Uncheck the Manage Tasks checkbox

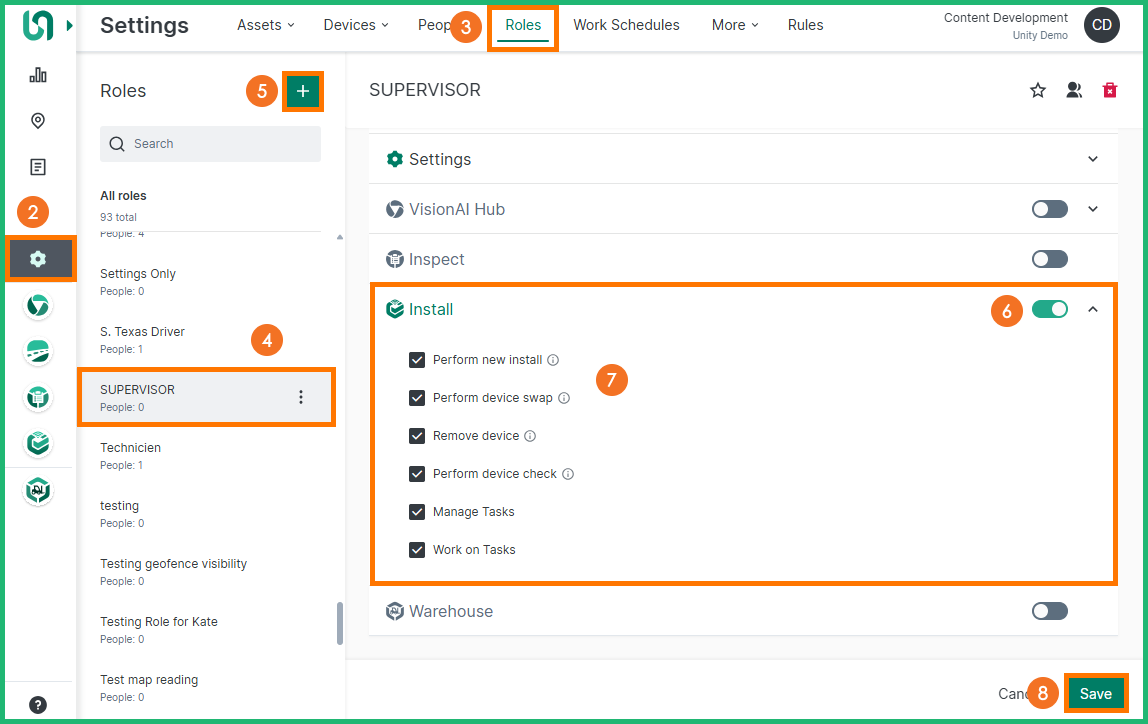417,512
